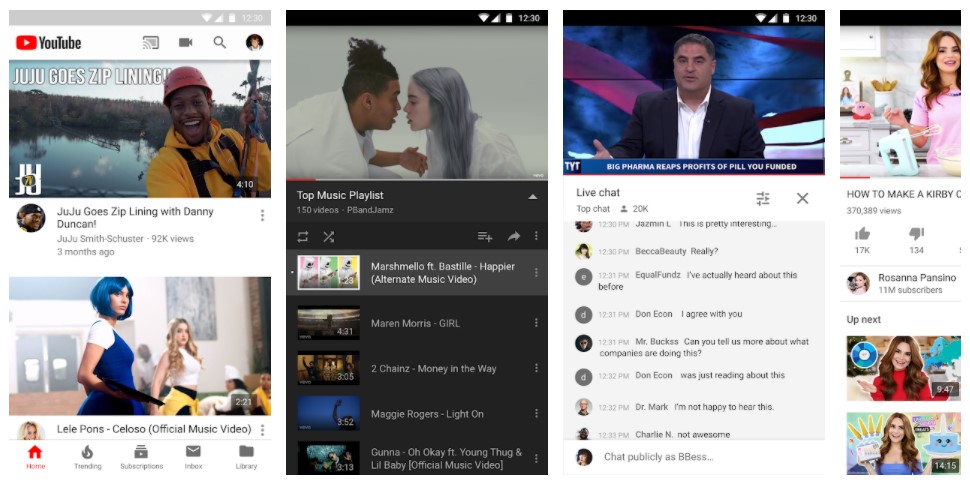Click PBandJamz playlist owner text
This screenshot has height=486, width=970.
370,210
